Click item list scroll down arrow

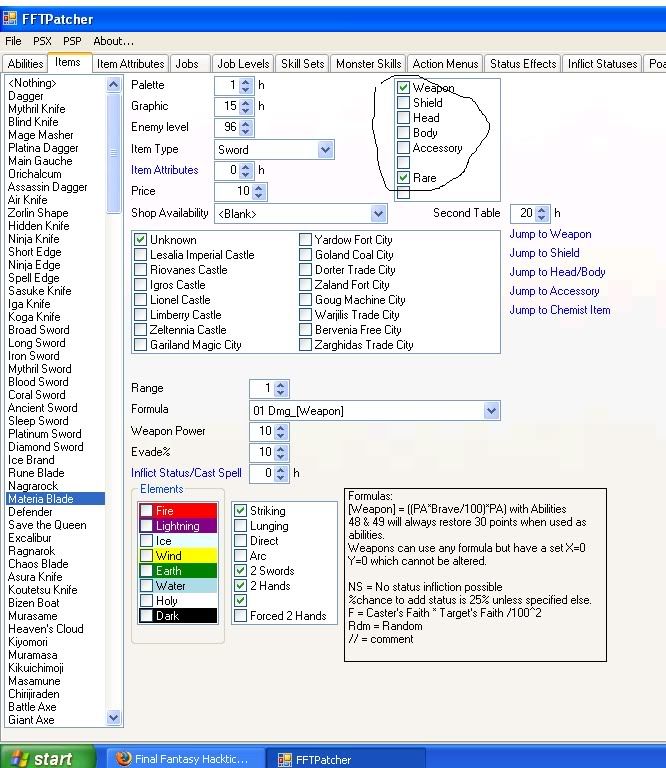[114, 718]
